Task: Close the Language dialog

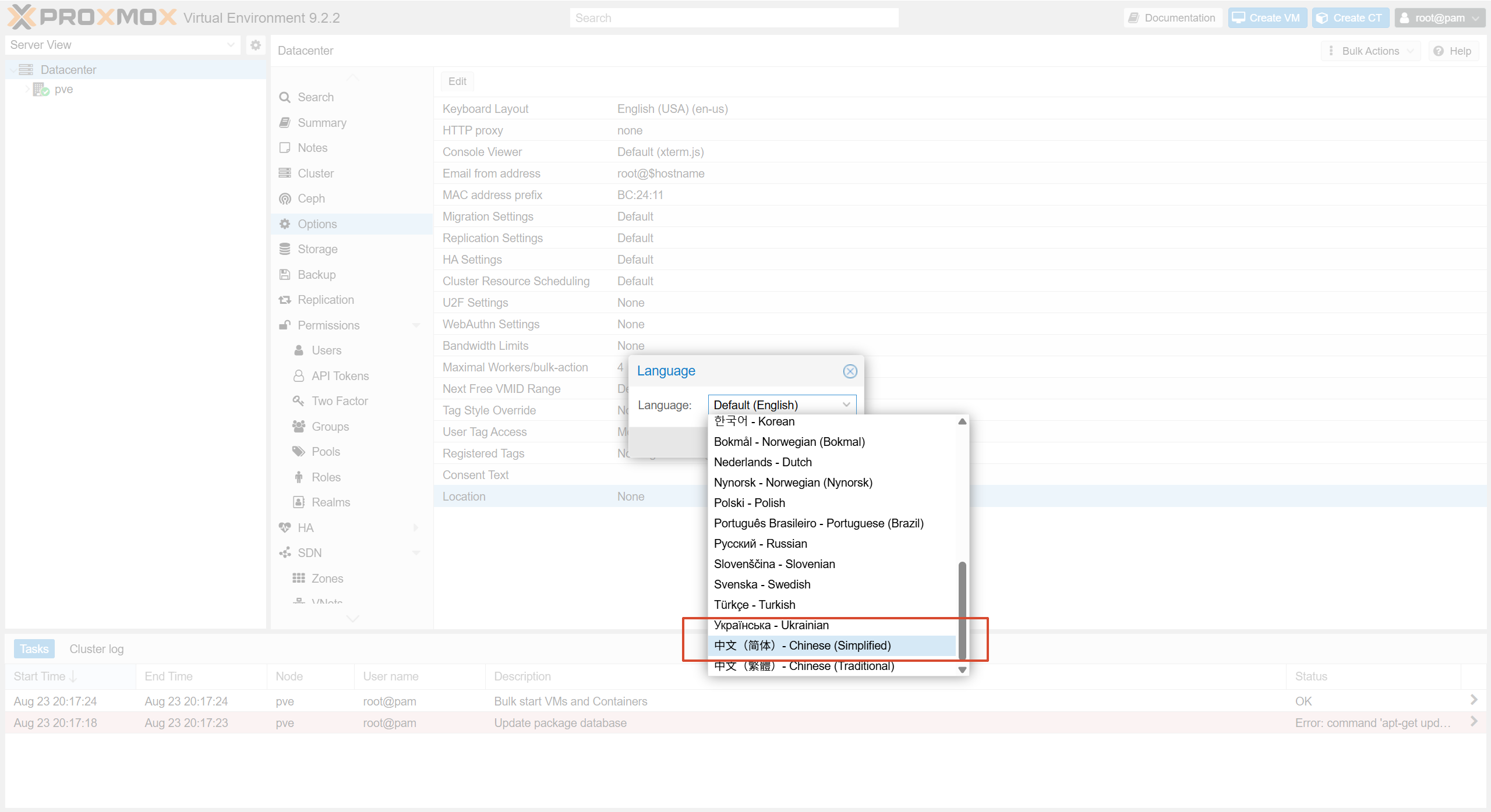Action: (x=850, y=371)
